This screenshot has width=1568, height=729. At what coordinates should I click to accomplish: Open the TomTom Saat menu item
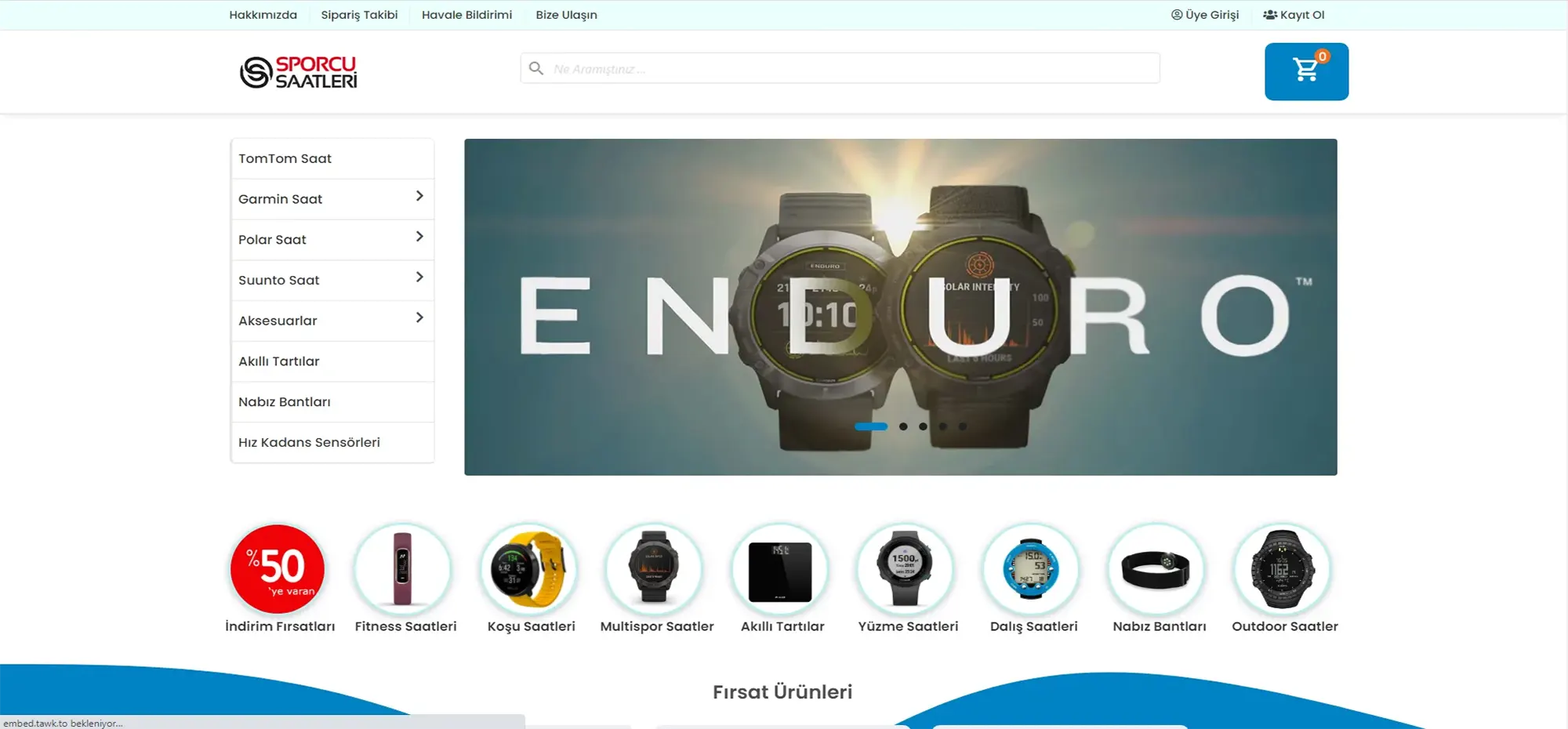click(285, 158)
